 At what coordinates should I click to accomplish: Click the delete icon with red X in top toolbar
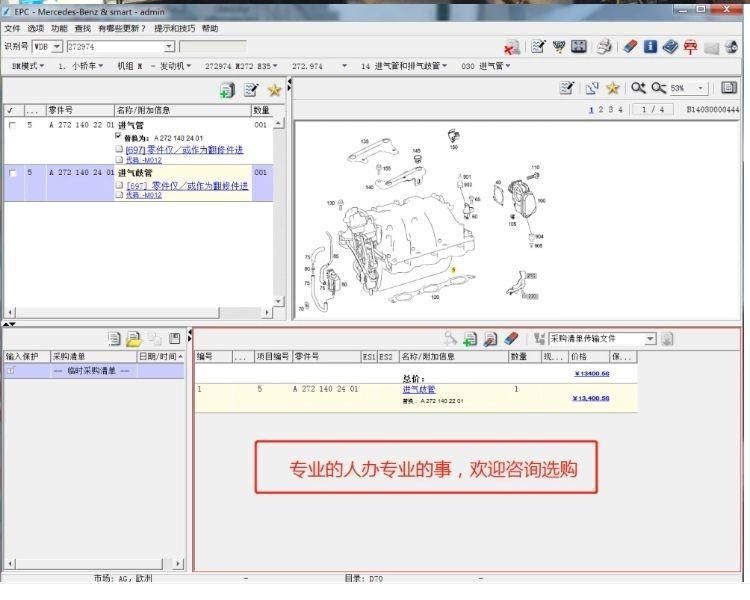click(x=512, y=47)
